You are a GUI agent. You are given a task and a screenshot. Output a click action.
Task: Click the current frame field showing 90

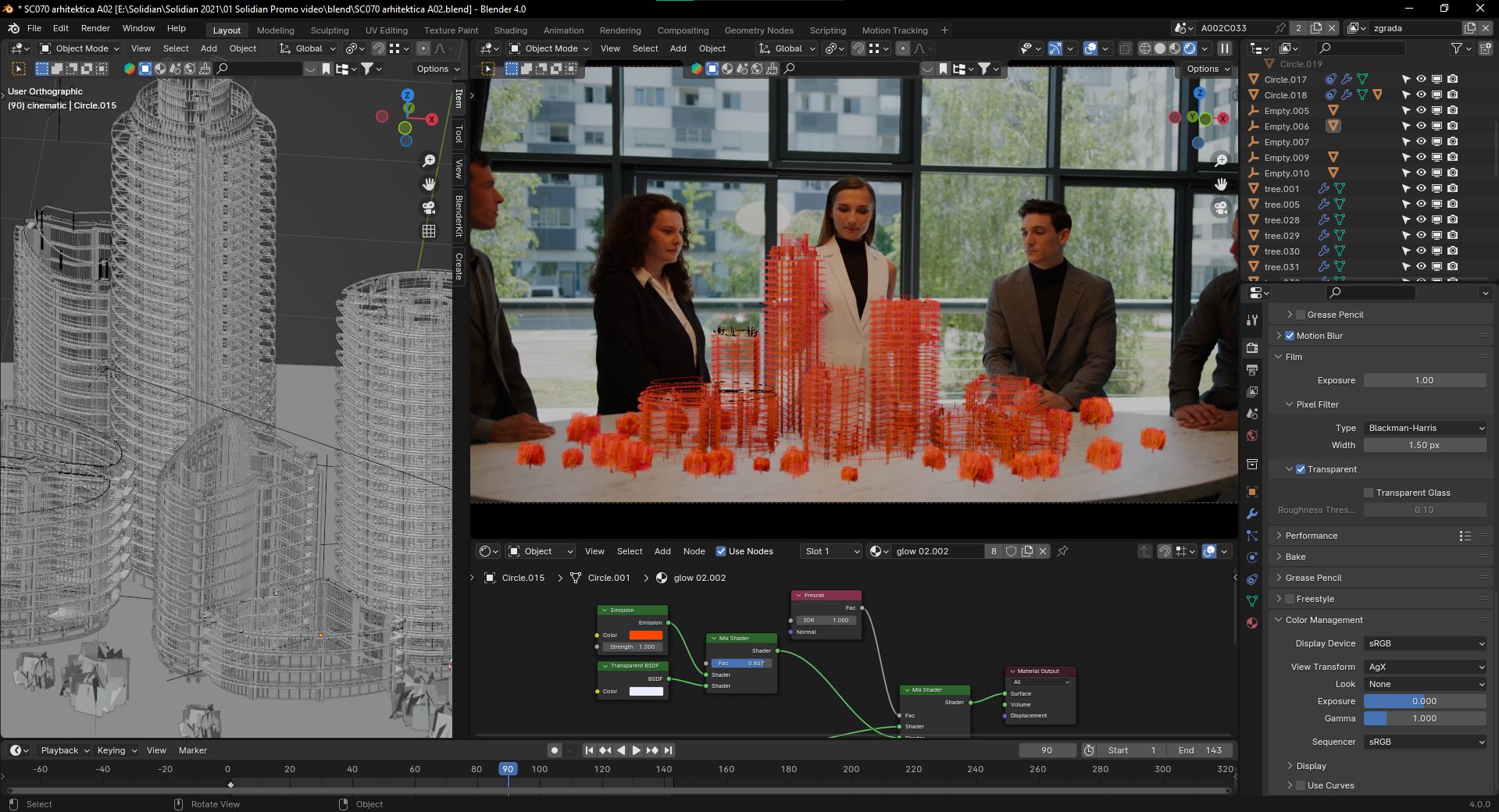coord(1047,750)
